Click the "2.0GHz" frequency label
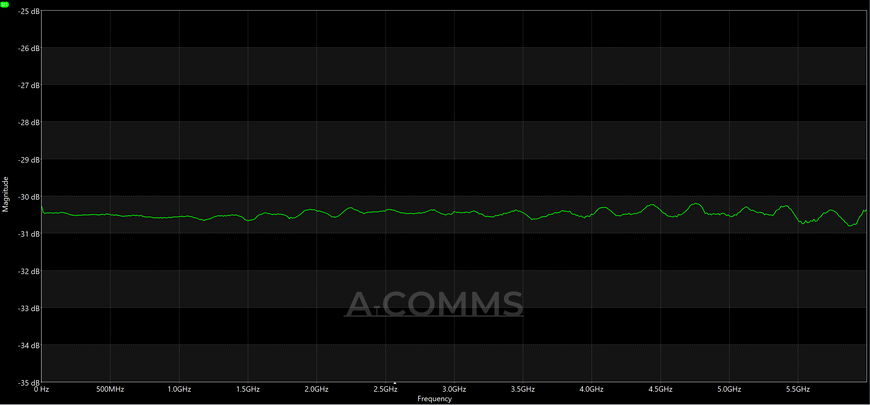The height and width of the screenshot is (405, 870). 316,389
